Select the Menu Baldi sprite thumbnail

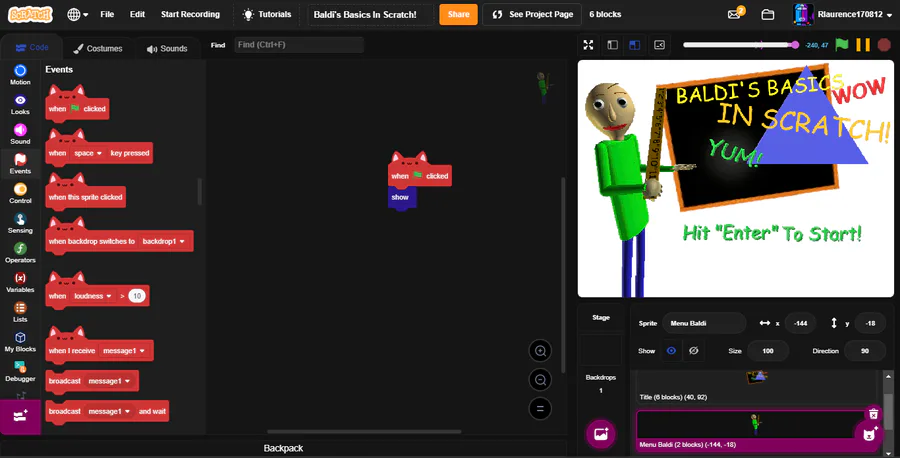[x=755, y=430]
